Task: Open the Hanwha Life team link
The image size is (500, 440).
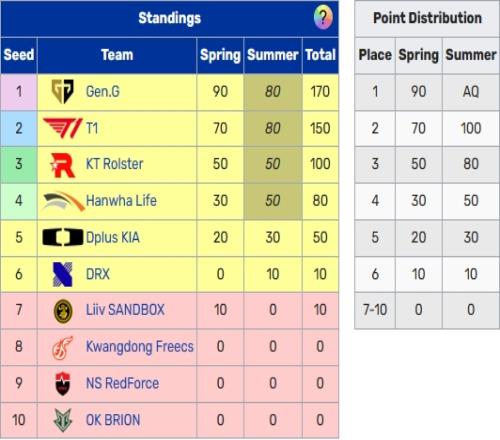Action: pos(121,201)
